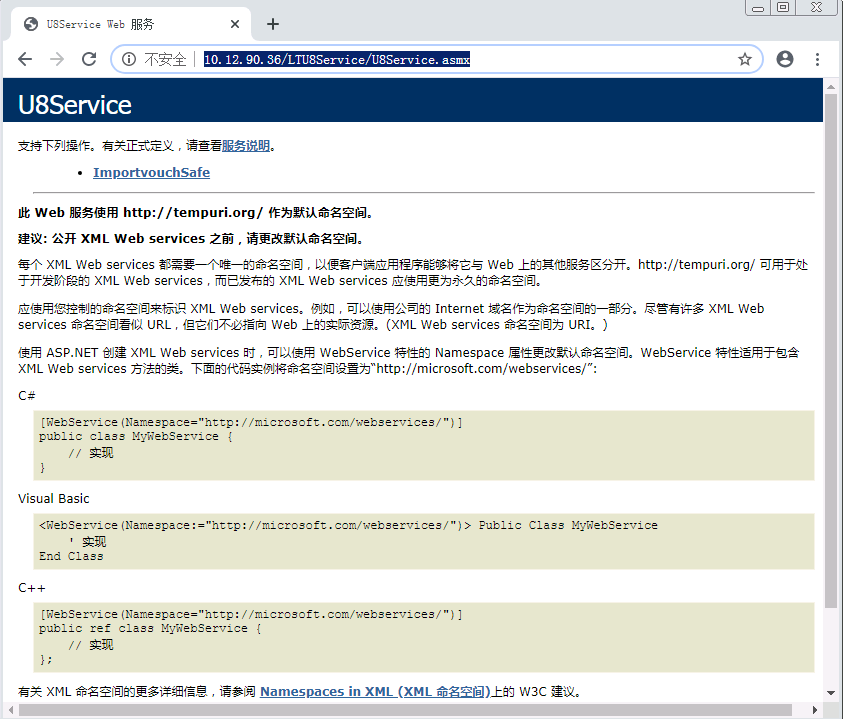Bookmark this page with the star icon
Image resolution: width=843 pixels, height=719 pixels.
click(745, 59)
